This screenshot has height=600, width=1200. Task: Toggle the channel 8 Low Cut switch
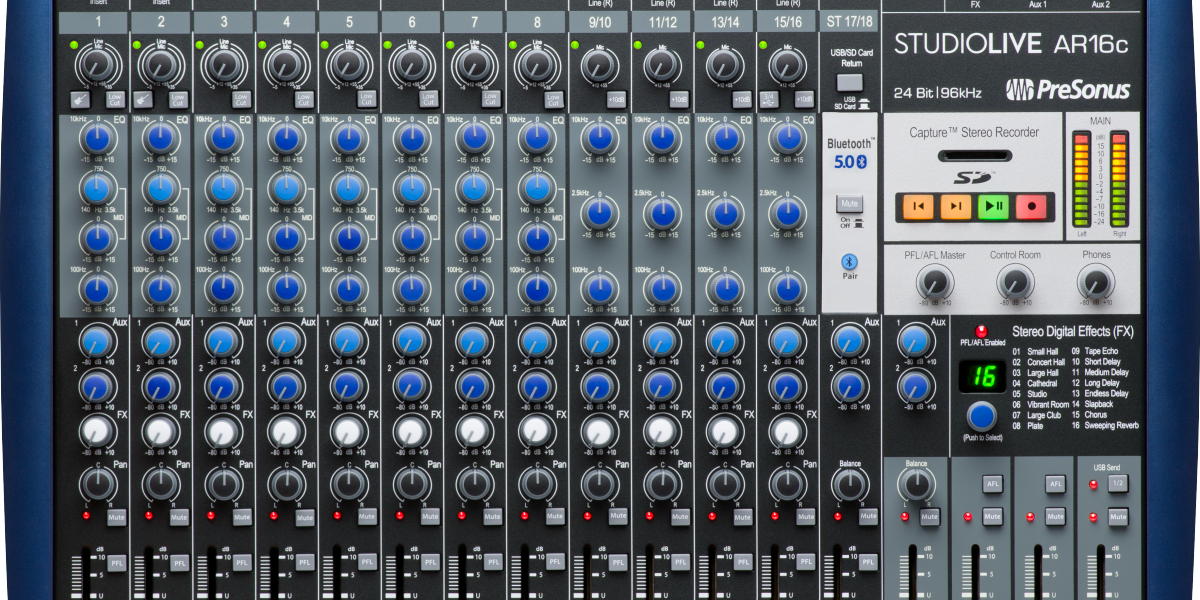(x=554, y=99)
